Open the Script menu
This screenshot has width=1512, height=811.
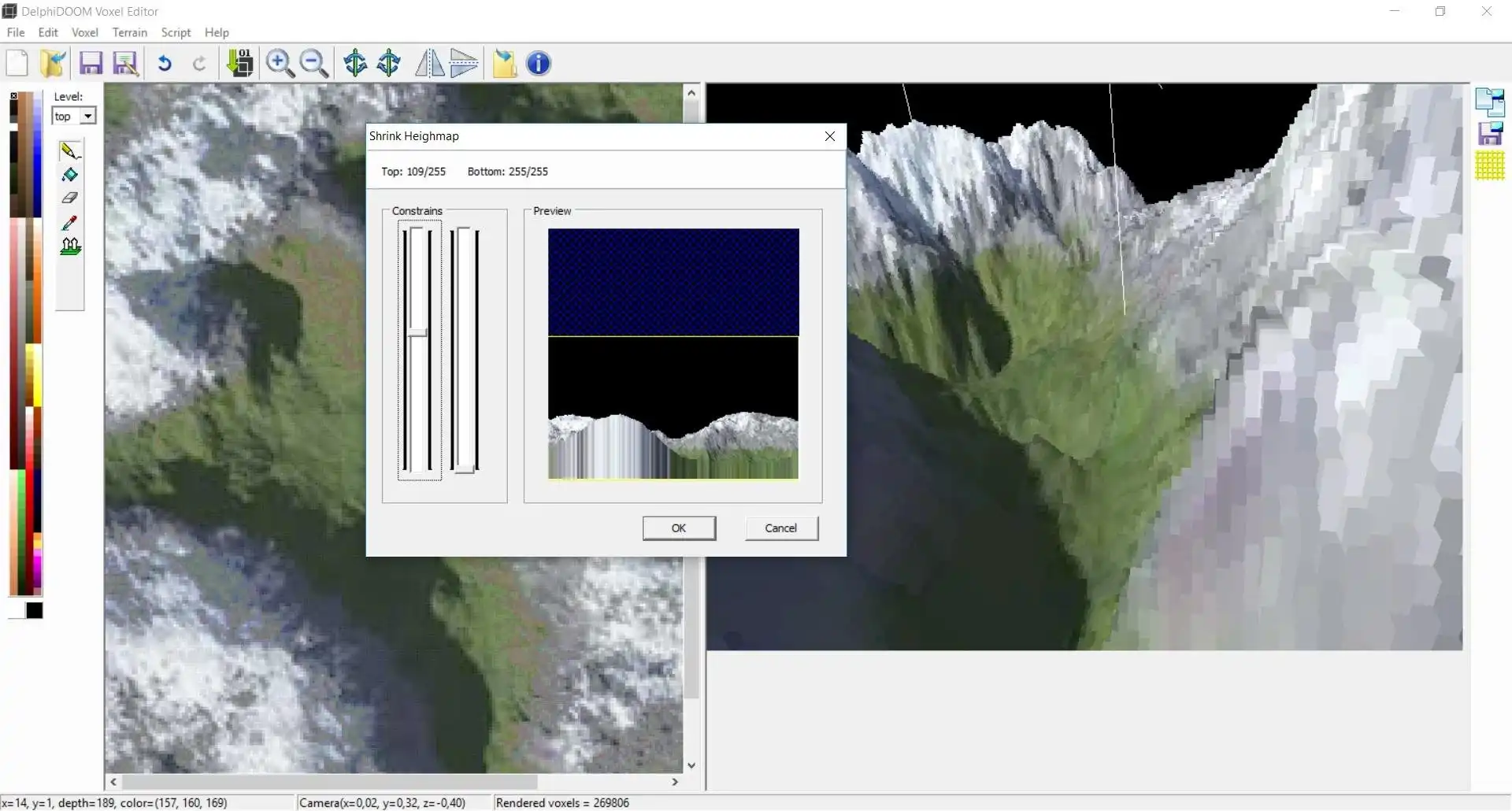point(176,32)
